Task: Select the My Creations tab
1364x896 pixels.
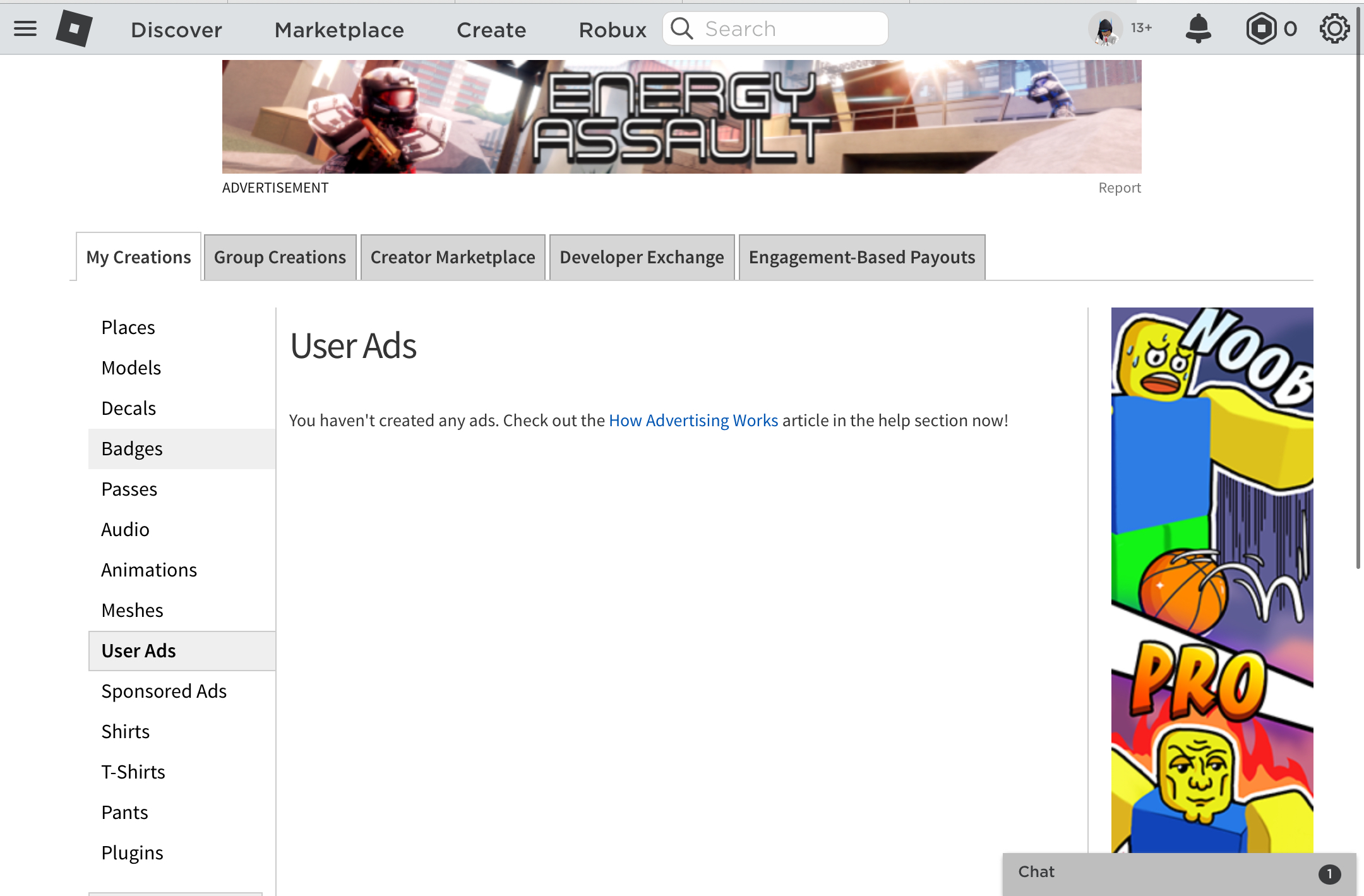Action: 138,257
